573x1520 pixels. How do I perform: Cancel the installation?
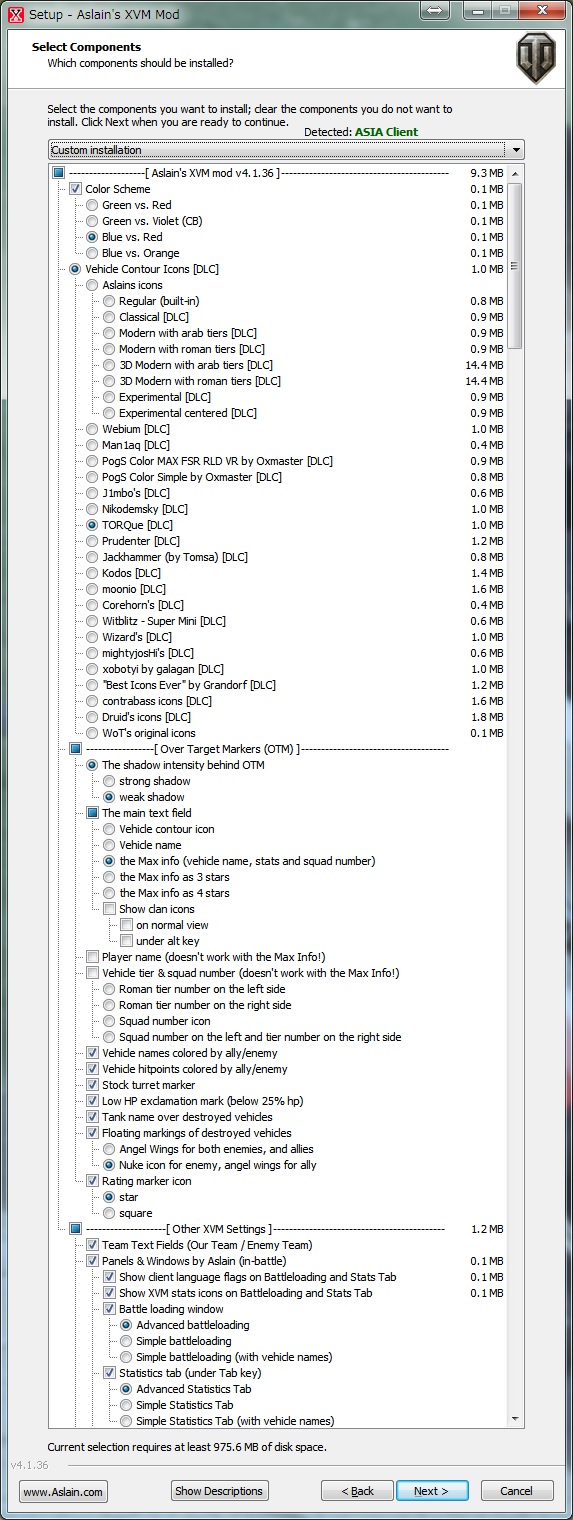(x=517, y=1491)
